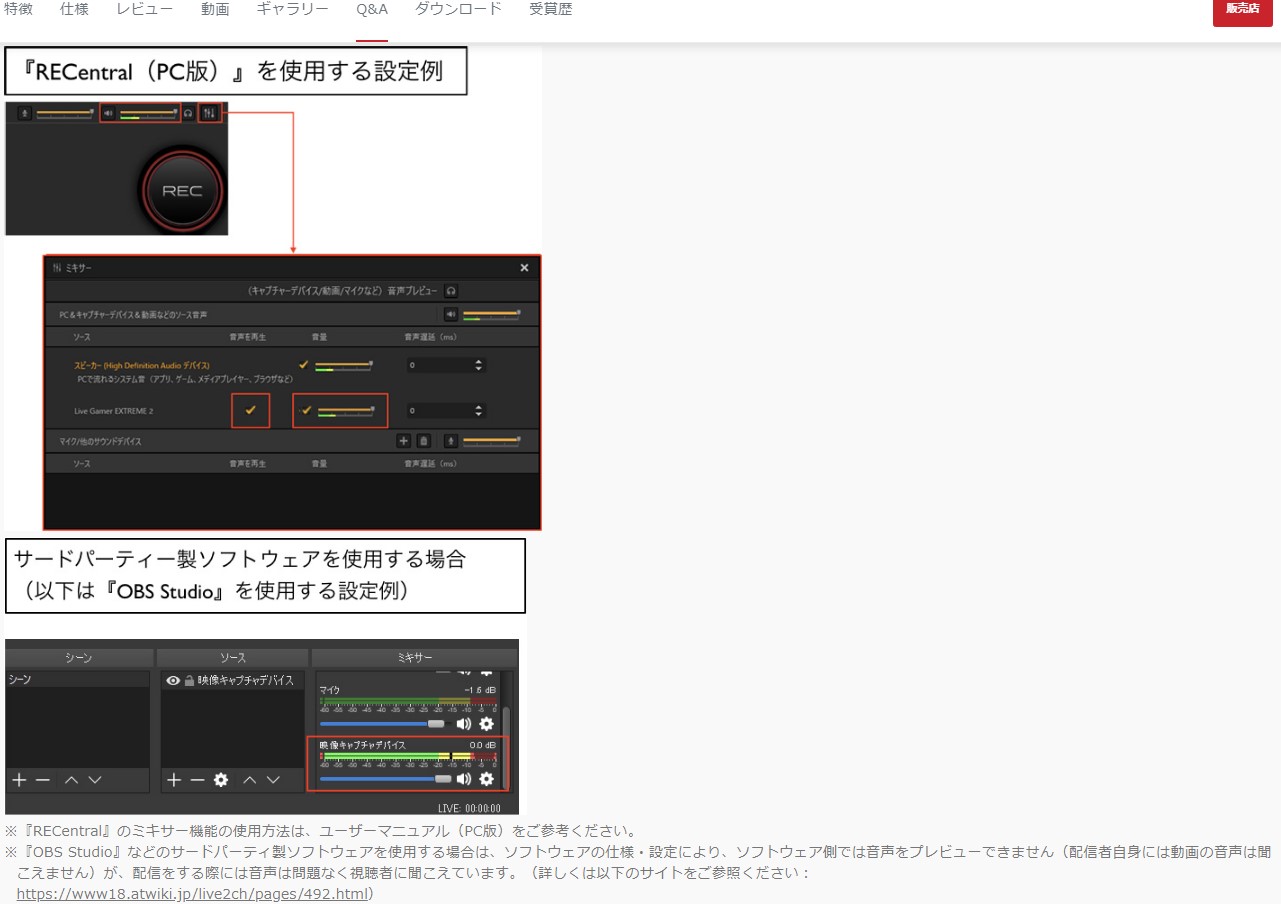The height and width of the screenshot is (904, 1281).
Task: Open the 仕様 tab
Action: [x=75, y=9]
